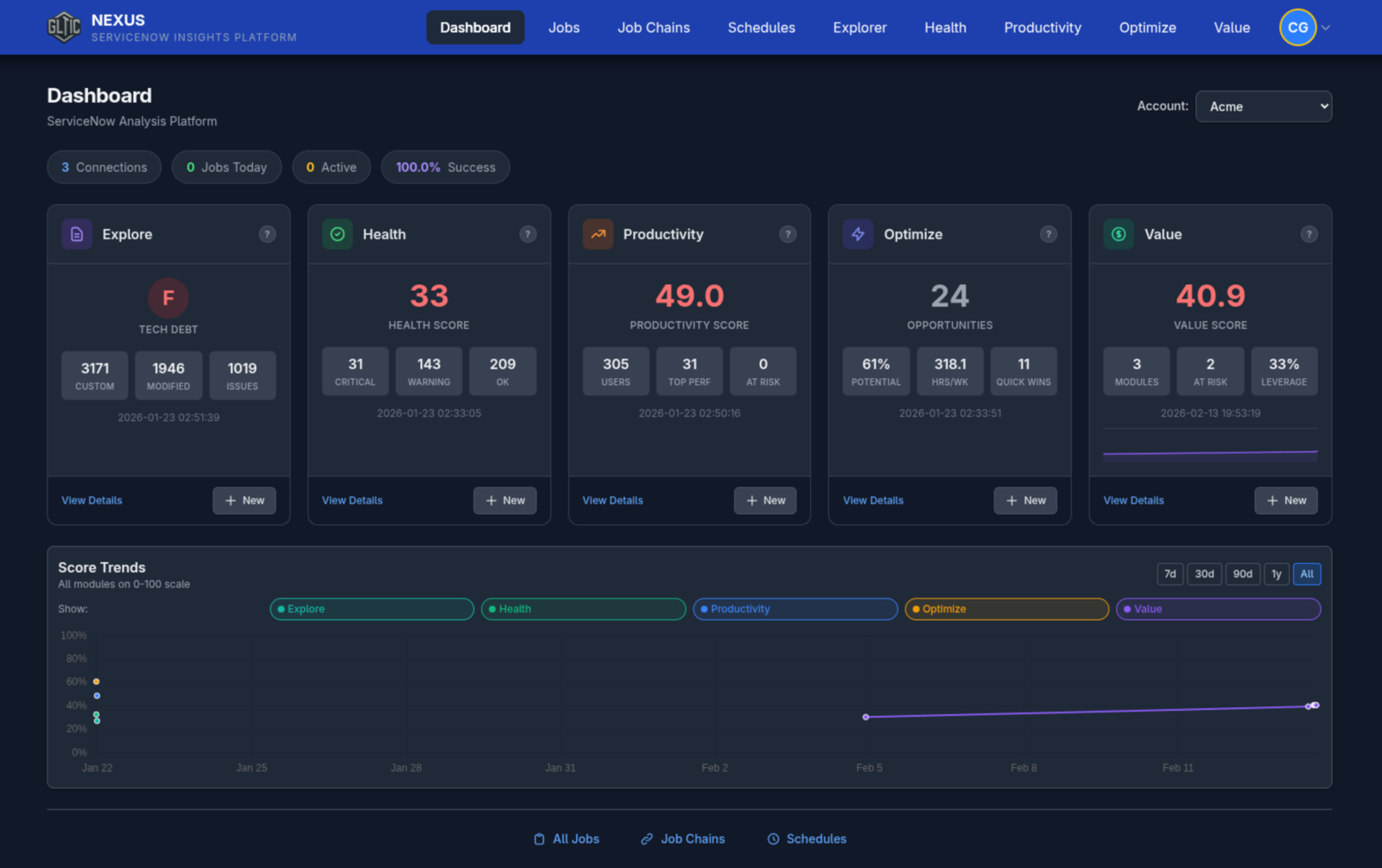This screenshot has height=868, width=1382.
Task: Click the Optimize orange data point in the chart
Action: coord(96,681)
